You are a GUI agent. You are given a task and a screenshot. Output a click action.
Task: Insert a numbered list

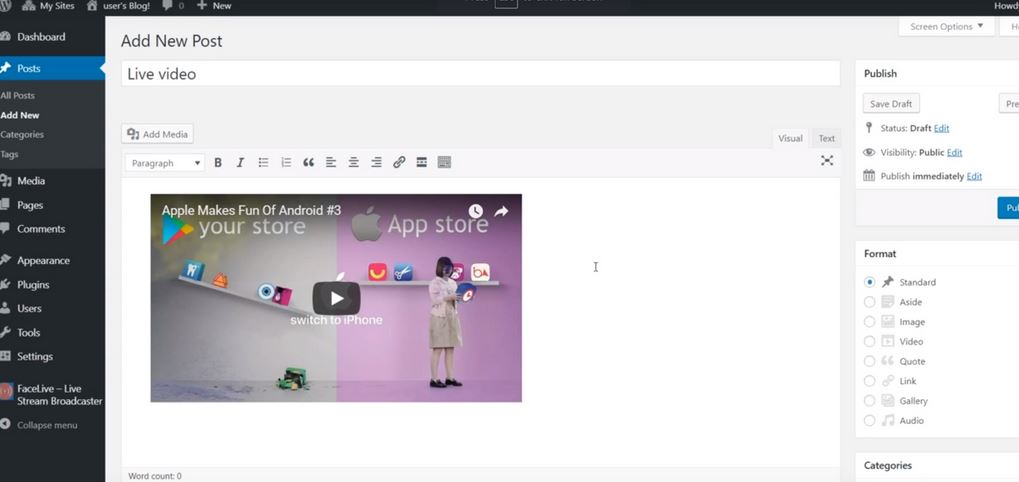click(286, 162)
